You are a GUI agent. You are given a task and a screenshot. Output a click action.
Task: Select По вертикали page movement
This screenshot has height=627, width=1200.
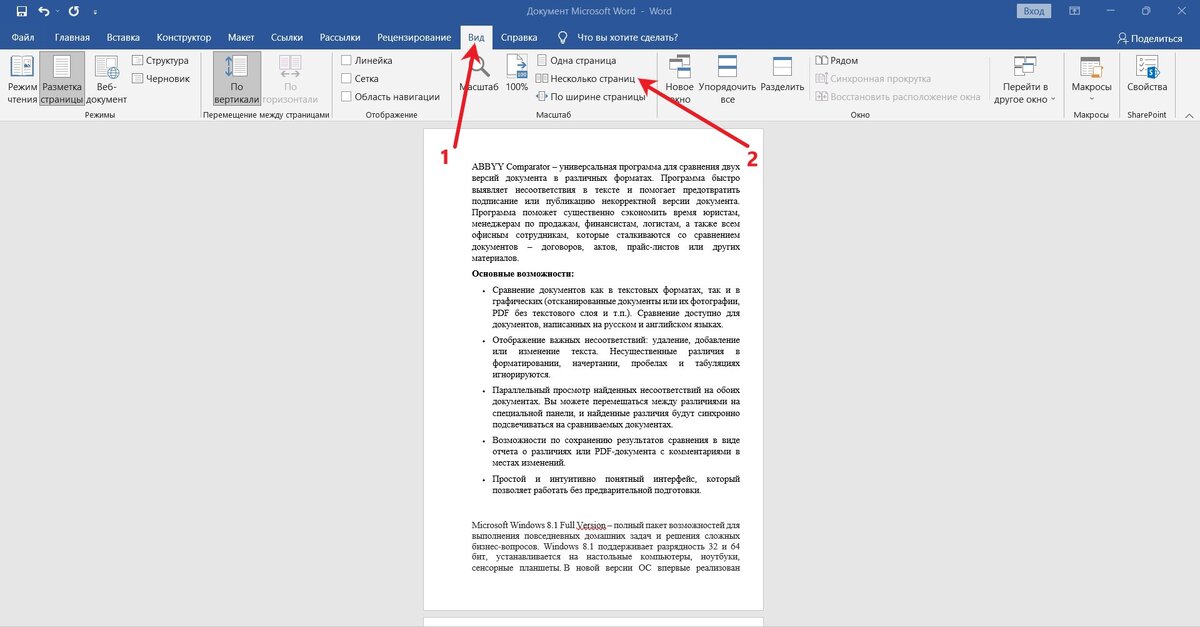point(237,80)
